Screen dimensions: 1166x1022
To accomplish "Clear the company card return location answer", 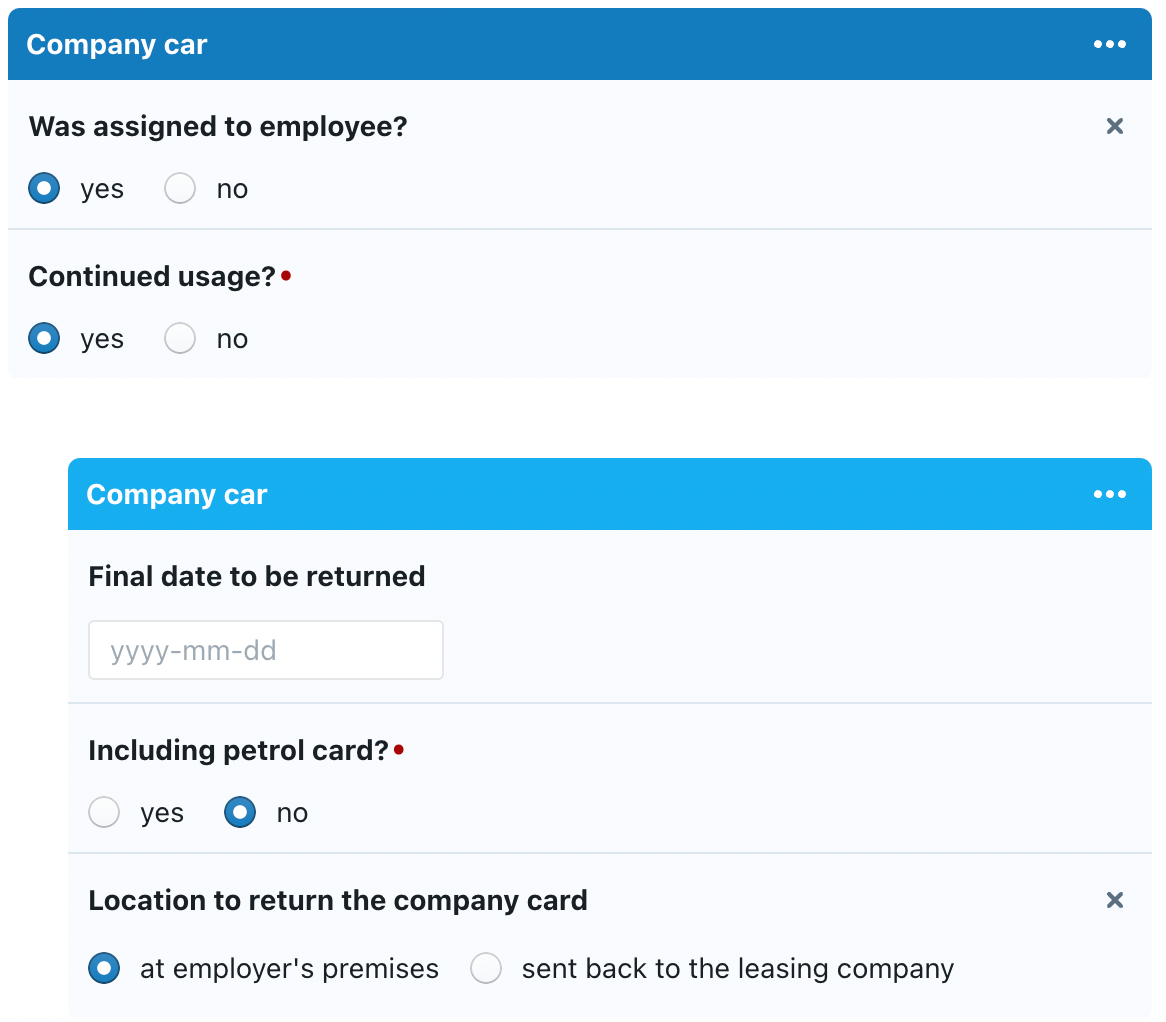I will 1114,900.
